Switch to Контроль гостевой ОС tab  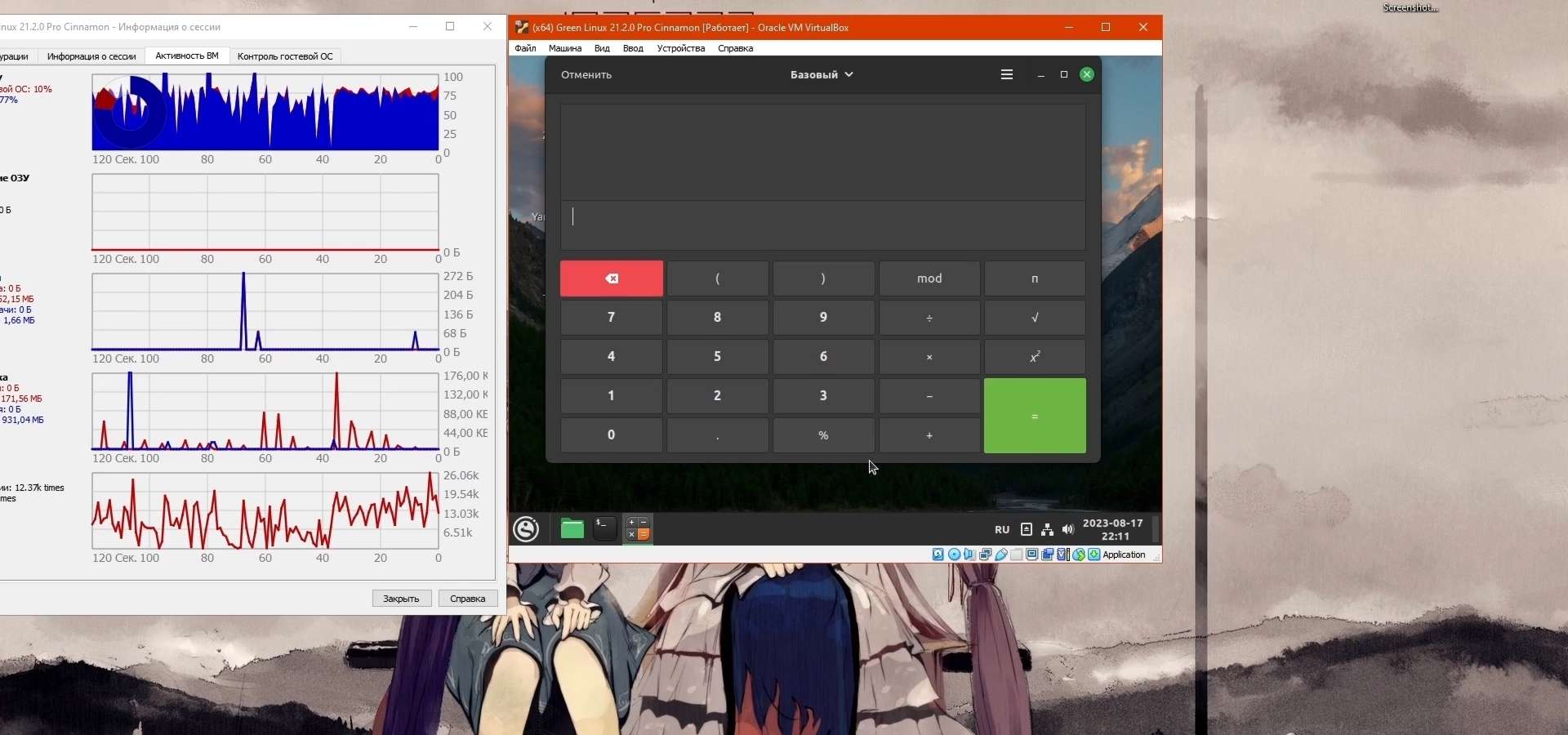coord(285,56)
